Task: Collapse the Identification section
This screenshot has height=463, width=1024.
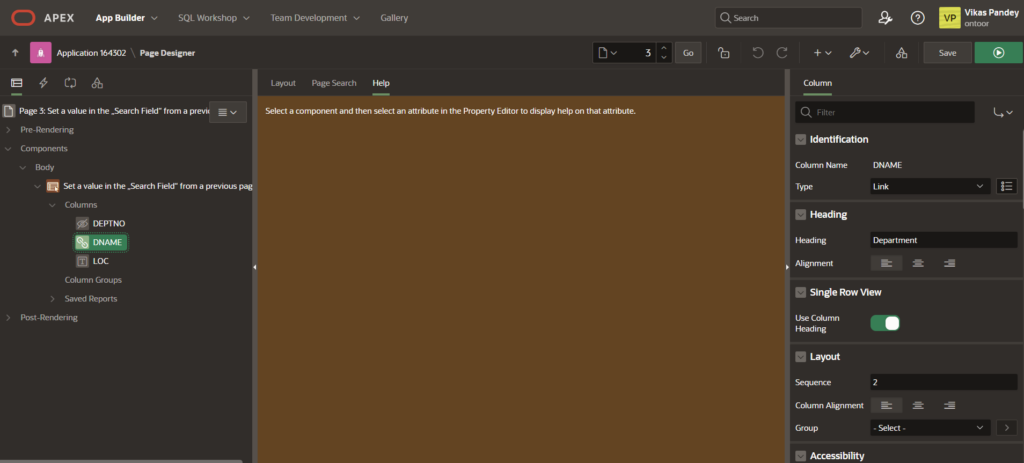Action: (x=800, y=139)
